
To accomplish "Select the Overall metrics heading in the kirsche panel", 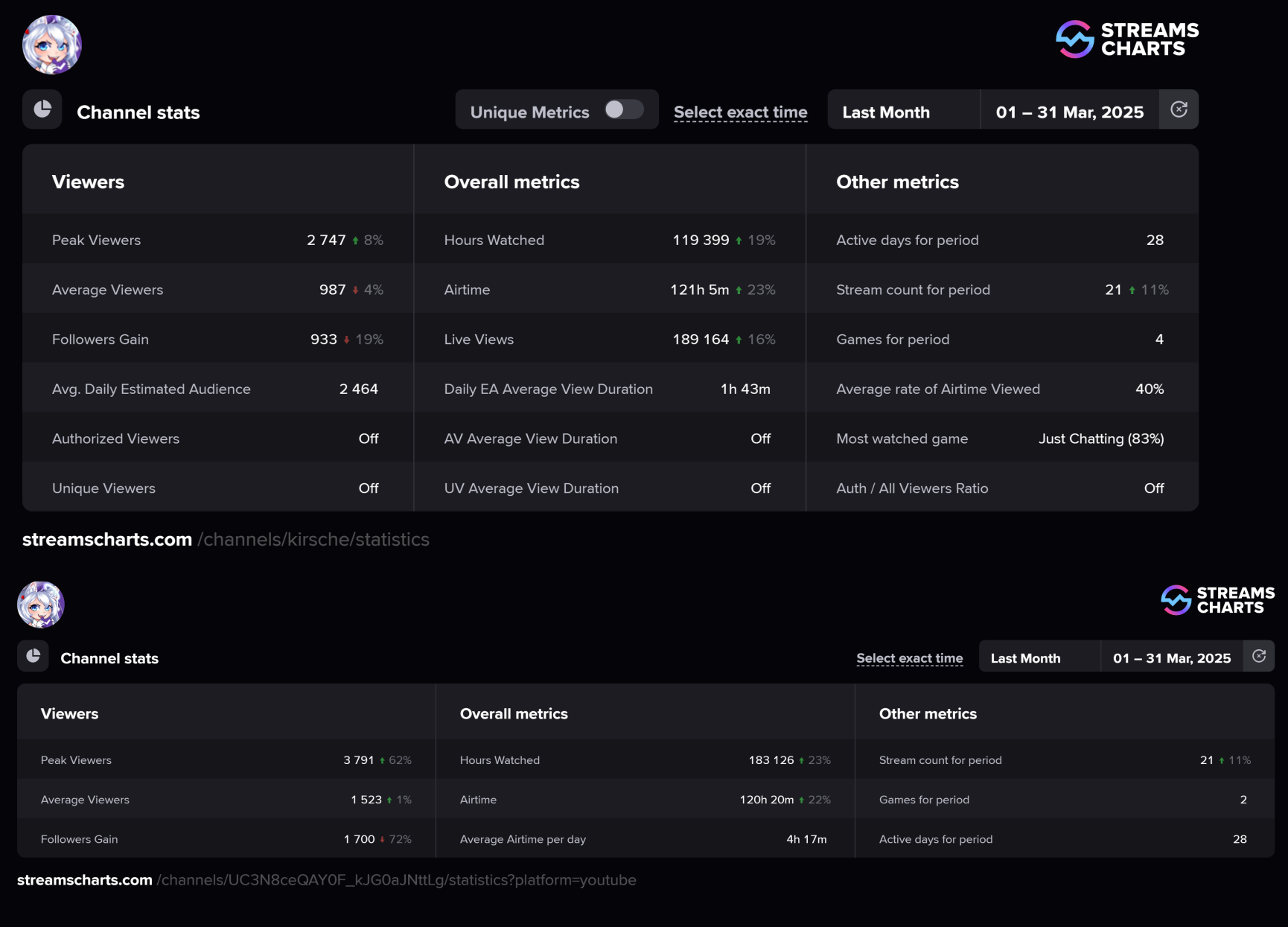I will pos(511,182).
